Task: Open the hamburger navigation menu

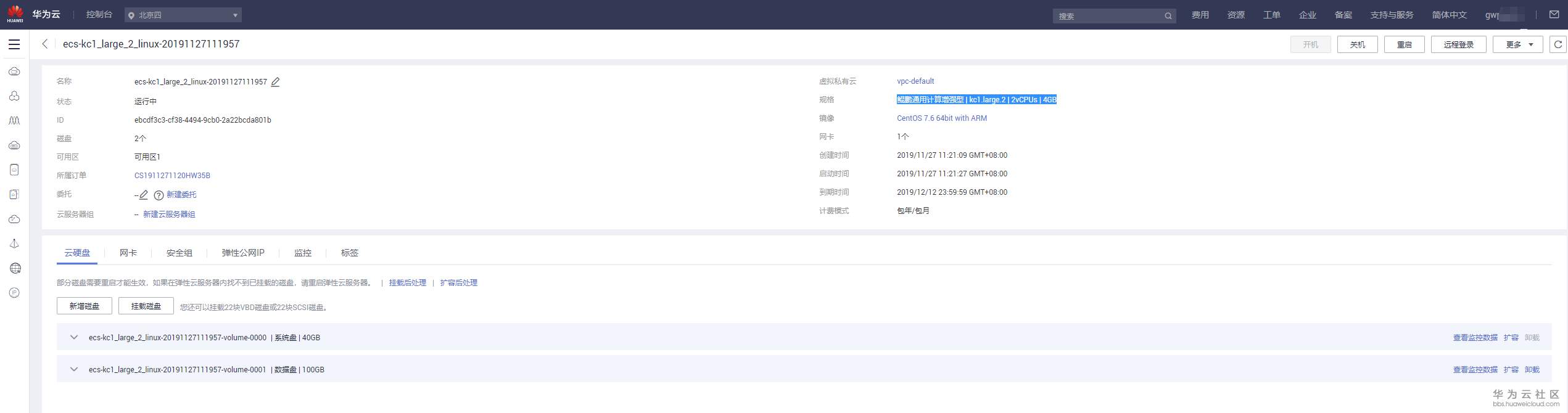Action: point(14,44)
